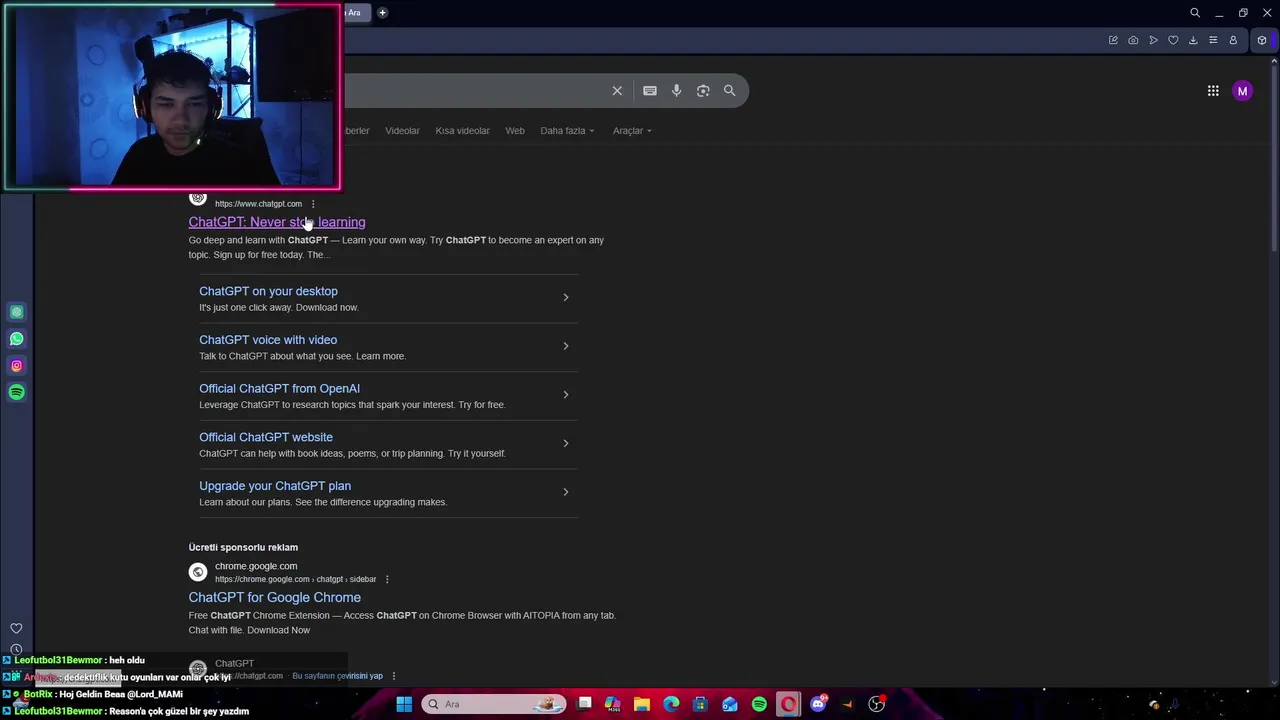The height and width of the screenshot is (720, 1280).
Task: Open Upgrade your ChatGPT plan link
Action: (x=275, y=486)
